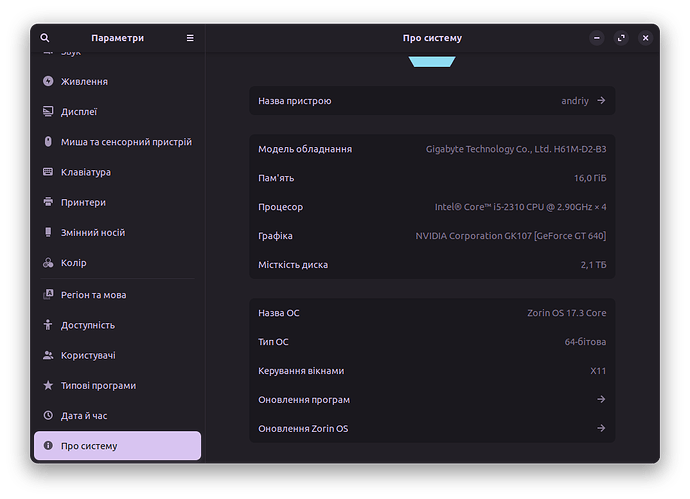Image resolution: width=690 pixels, height=499 pixels.
Task: Select Доступність in the sidebar
Action: [x=88, y=325]
